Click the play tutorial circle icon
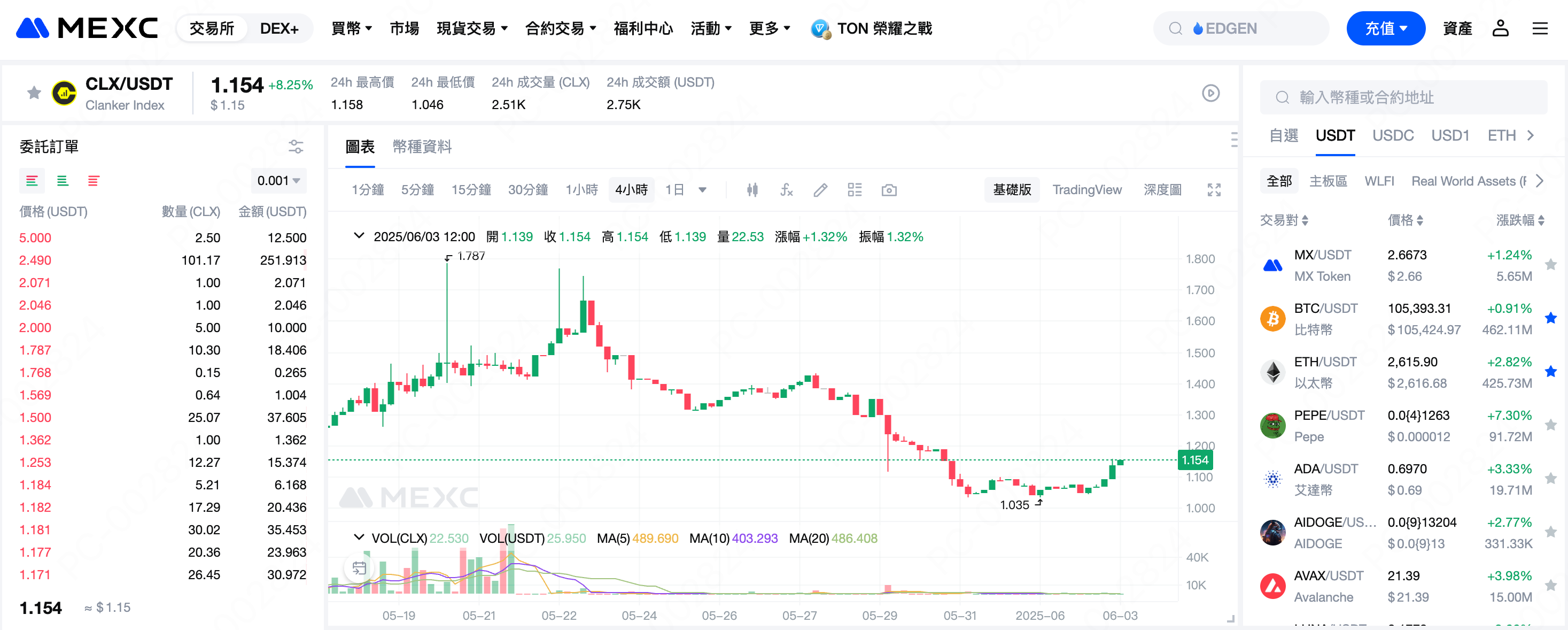This screenshot has height=630, width=1568. [1210, 93]
